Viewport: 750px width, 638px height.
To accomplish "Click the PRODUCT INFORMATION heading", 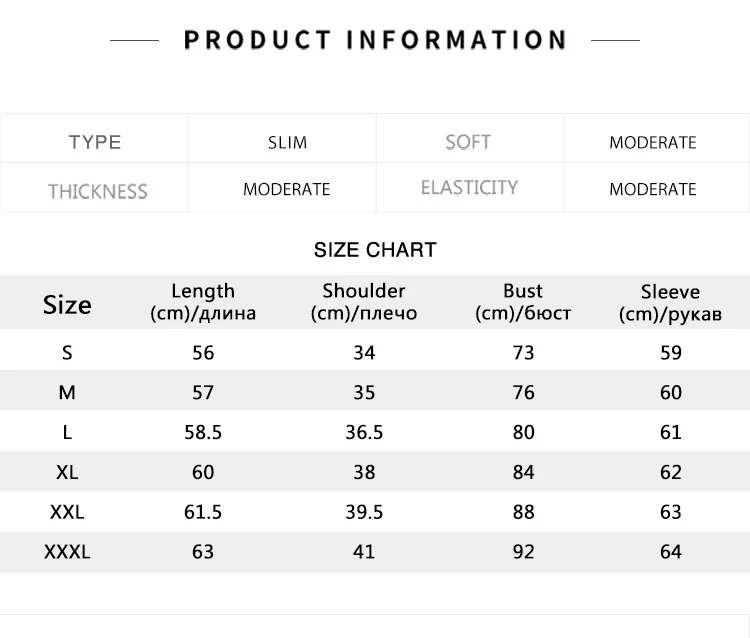I will [x=375, y=40].
